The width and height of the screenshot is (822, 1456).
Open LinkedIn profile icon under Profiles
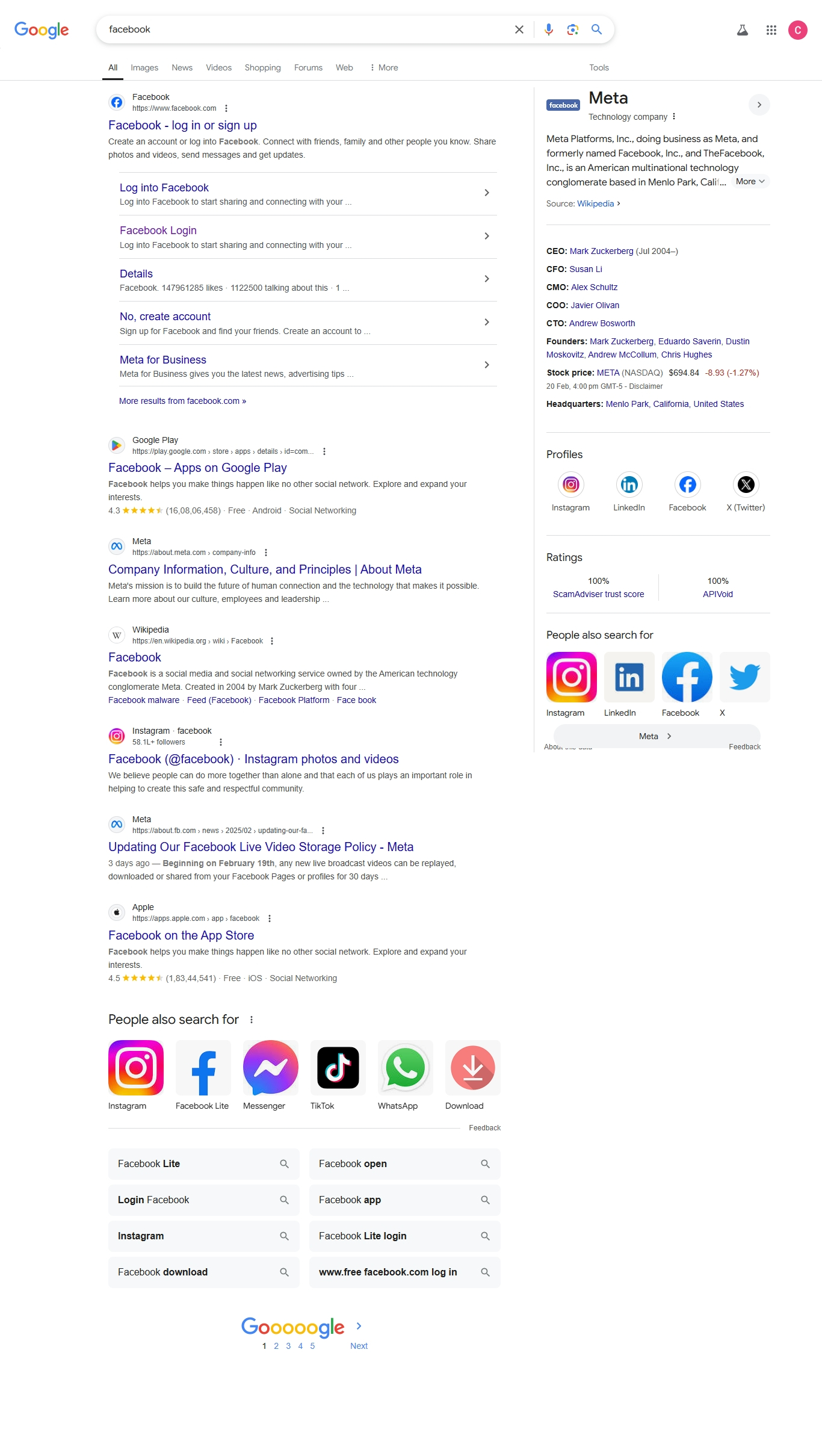[629, 485]
